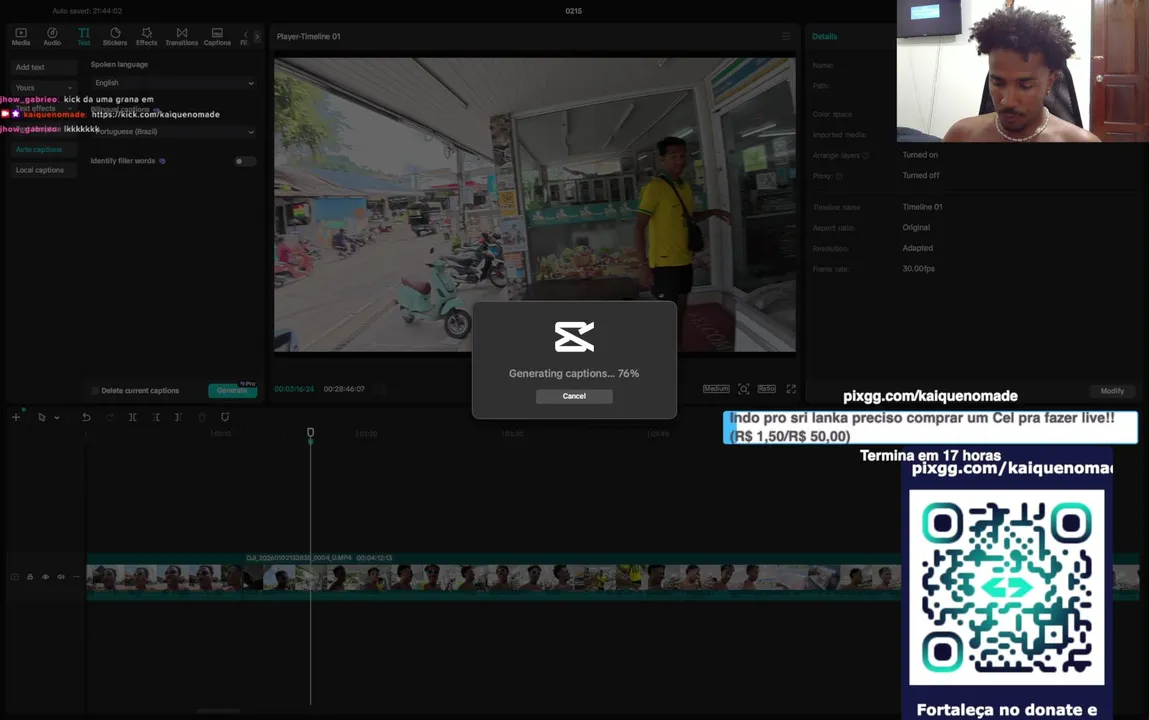Screen dimensions: 1149x720
Task: Expand cursor tool options arrow
Action: 57,418
